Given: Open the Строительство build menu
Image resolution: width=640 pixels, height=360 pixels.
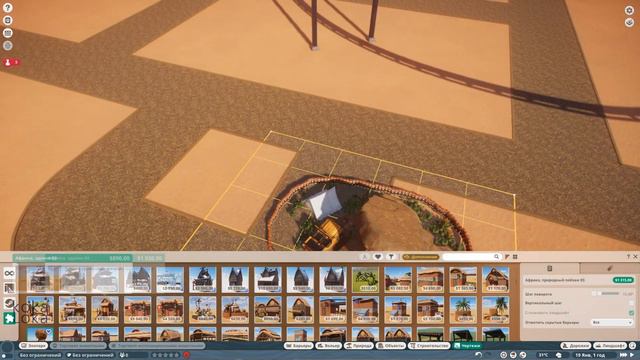Looking at the screenshot, I should (x=429, y=346).
